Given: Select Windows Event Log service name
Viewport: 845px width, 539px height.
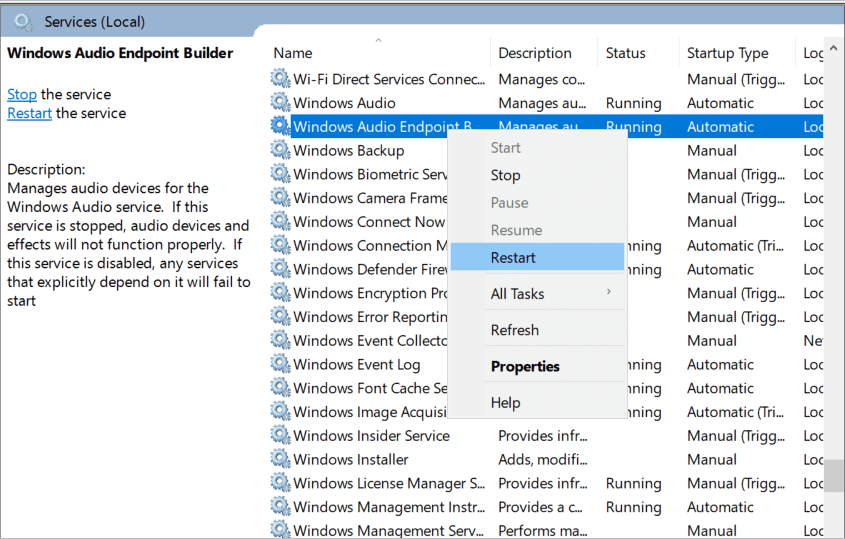Looking at the screenshot, I should 357,364.
